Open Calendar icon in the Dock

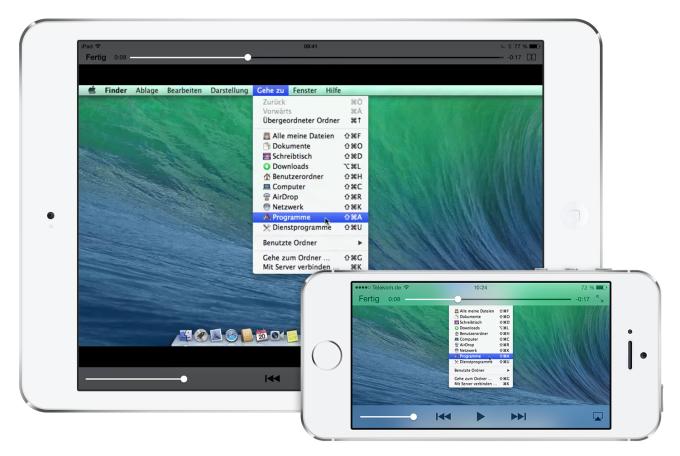pos(262,335)
